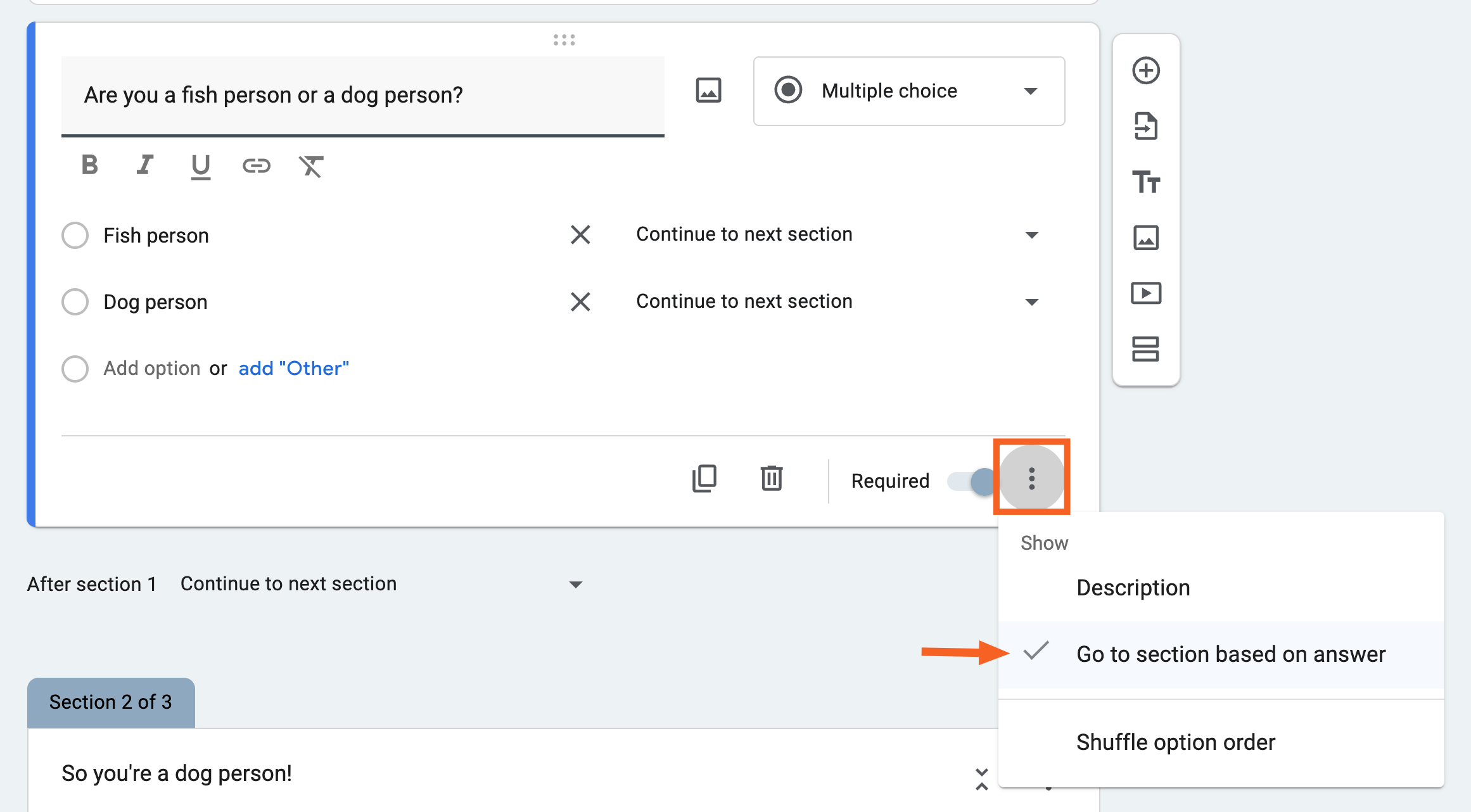Click the Import questions icon
The image size is (1471, 812).
click(1145, 126)
